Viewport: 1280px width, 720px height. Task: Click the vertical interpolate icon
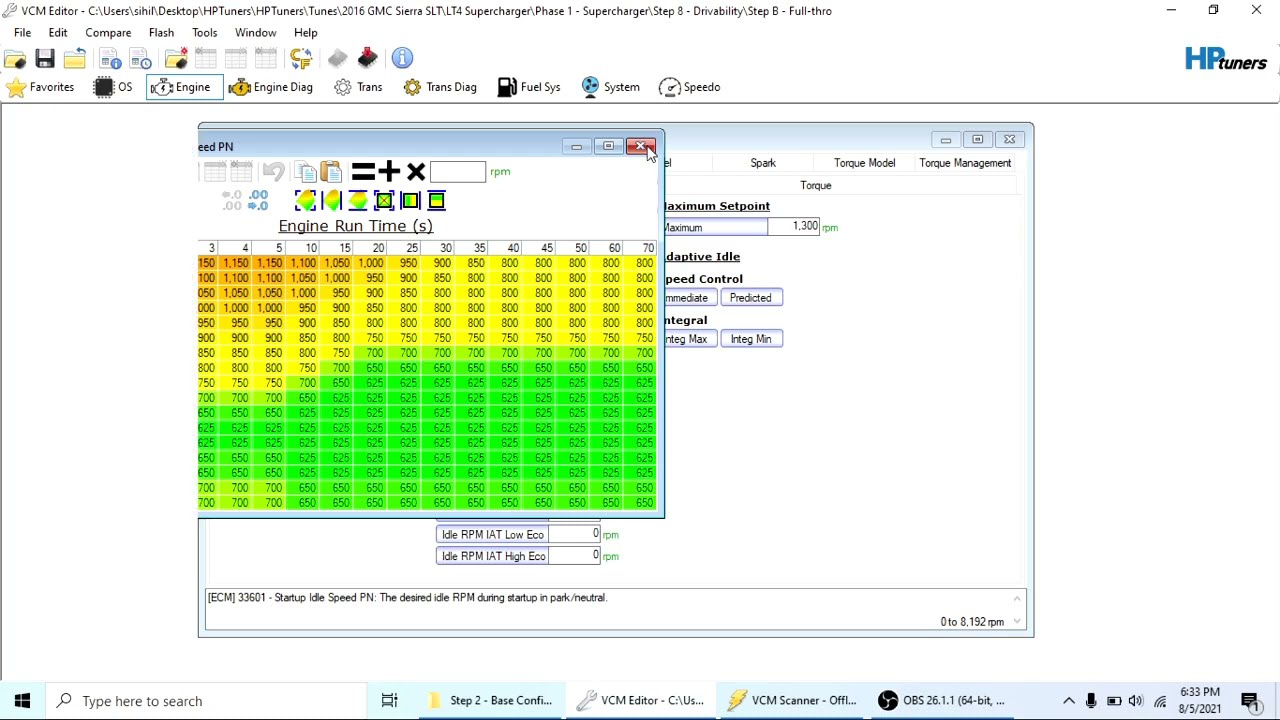point(358,201)
